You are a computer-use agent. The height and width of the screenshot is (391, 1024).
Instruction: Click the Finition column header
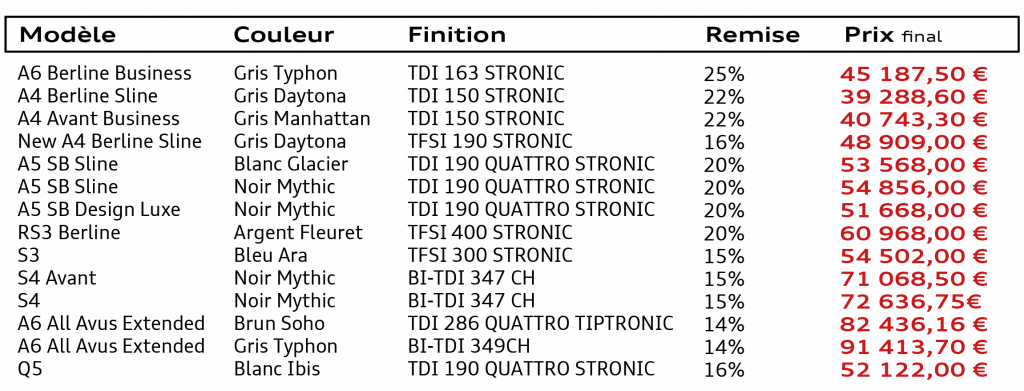[456, 35]
